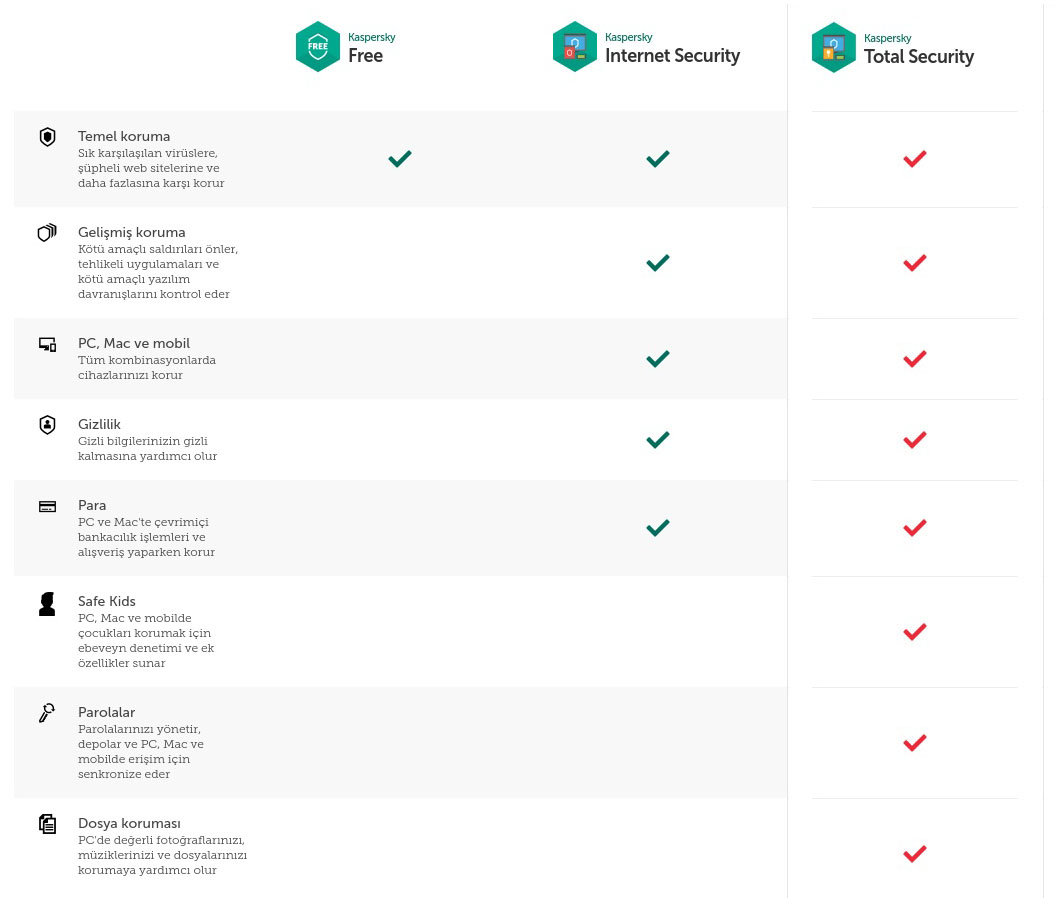Click the Kaspersky Internet Security logo icon
Image resolution: width=1056 pixels, height=898 pixels.
pos(575,47)
